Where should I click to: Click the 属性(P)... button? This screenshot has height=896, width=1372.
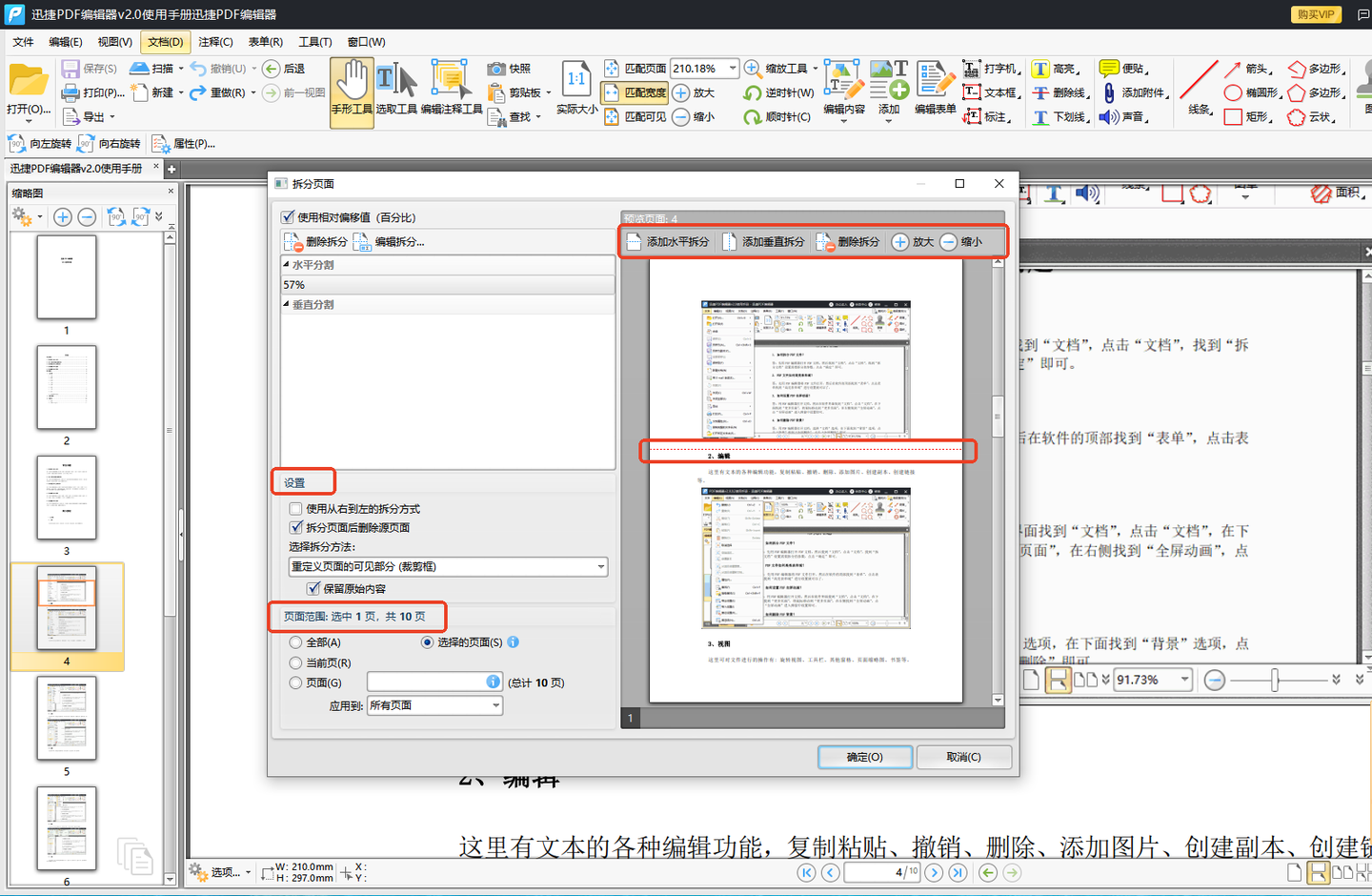[x=184, y=143]
